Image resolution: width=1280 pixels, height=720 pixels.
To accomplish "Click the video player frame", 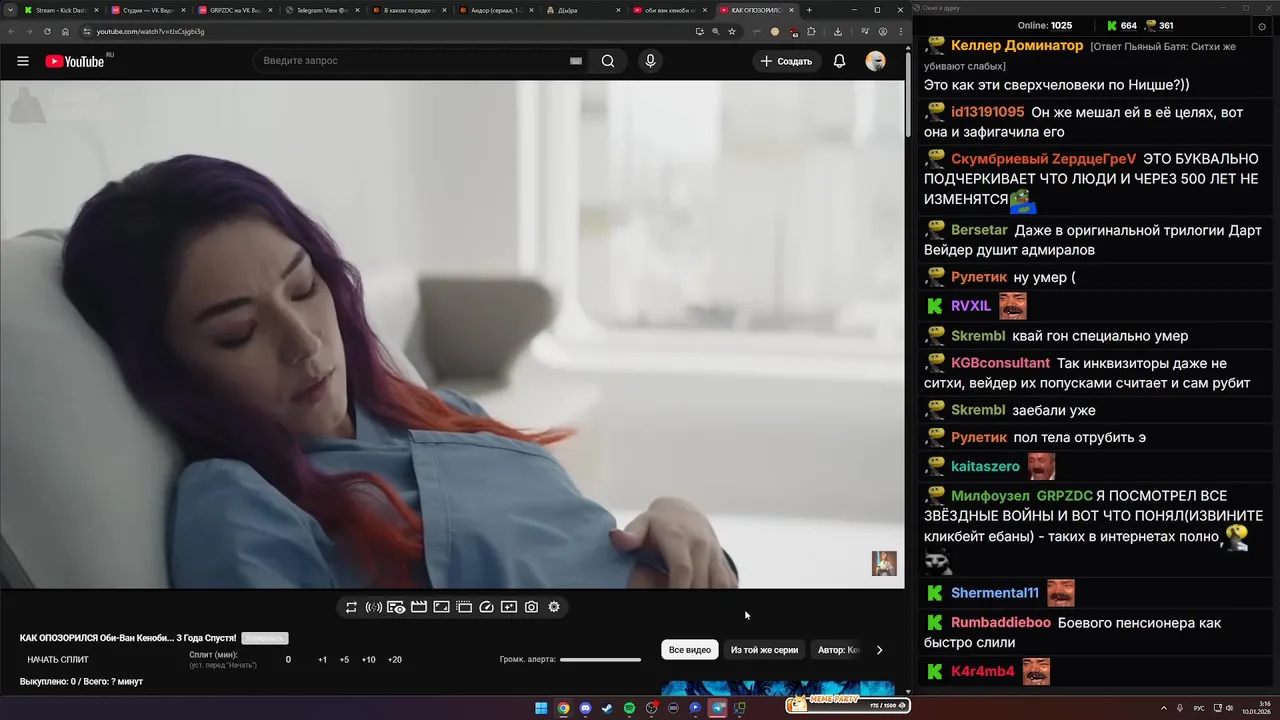I will tap(452, 334).
